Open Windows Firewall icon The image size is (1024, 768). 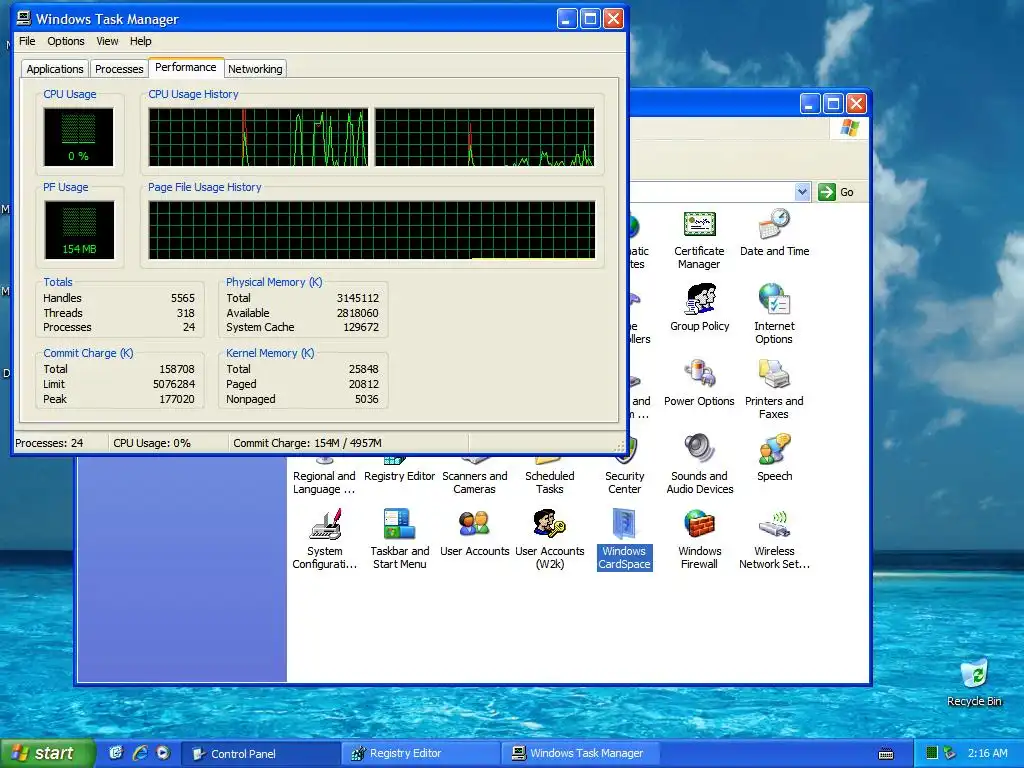699,539
